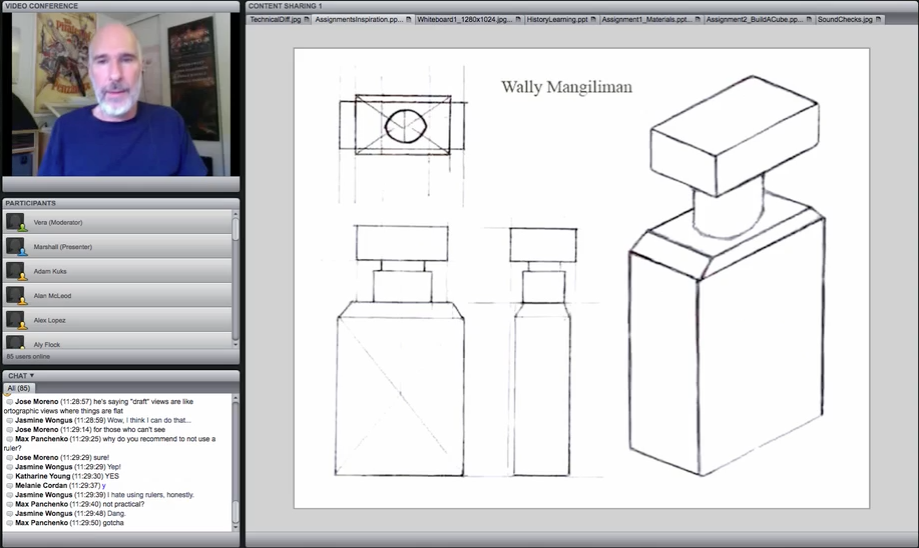The image size is (919, 548).
Task: Click the icon on the TechnicalDiff.jpg tab
Action: click(307, 19)
